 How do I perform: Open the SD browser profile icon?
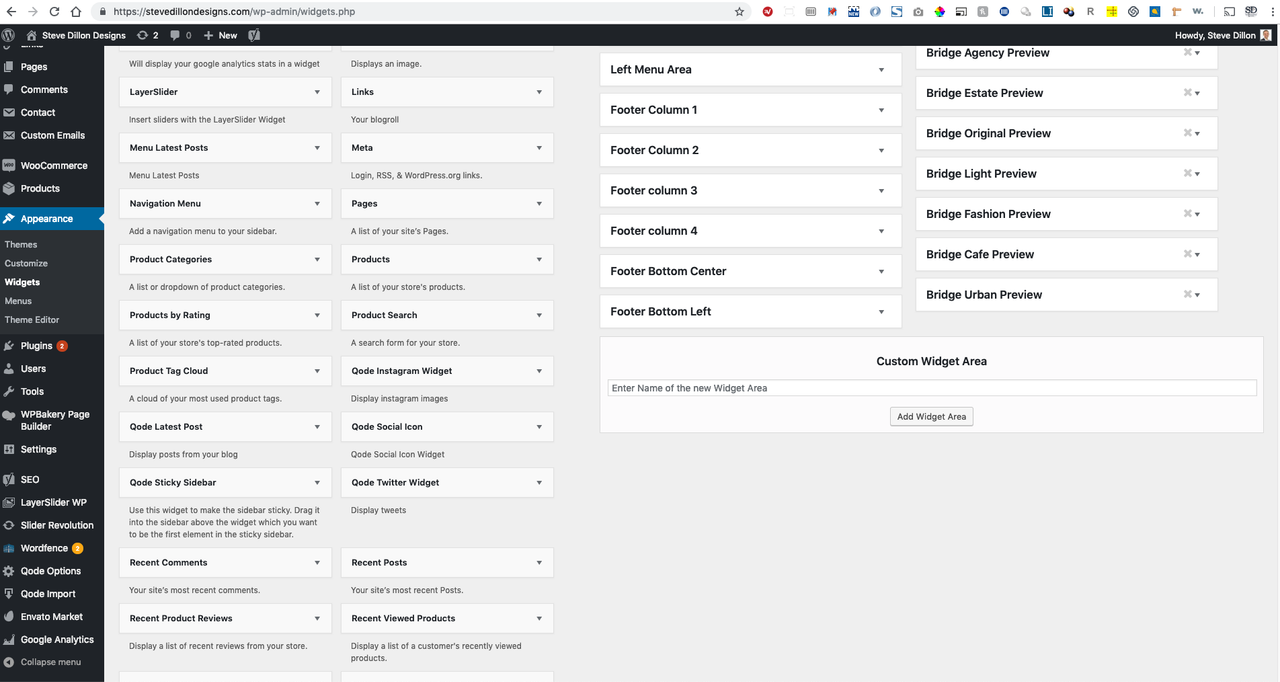(x=1250, y=12)
